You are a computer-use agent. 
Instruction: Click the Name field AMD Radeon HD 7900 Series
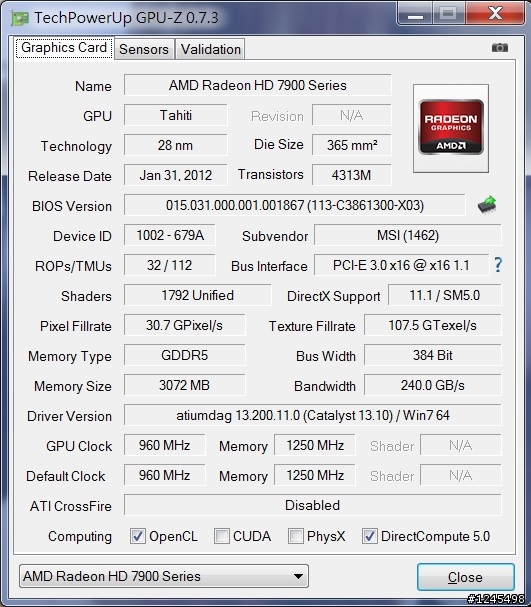[258, 85]
